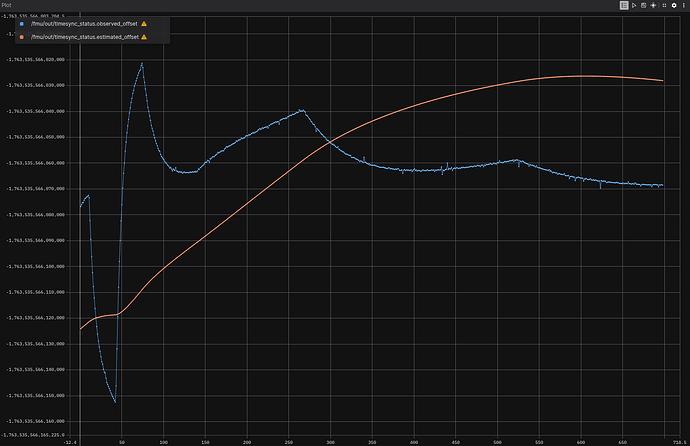The image size is (690, 446).
Task: Click the highest peak of the blue curve
Action: (x=142, y=63)
